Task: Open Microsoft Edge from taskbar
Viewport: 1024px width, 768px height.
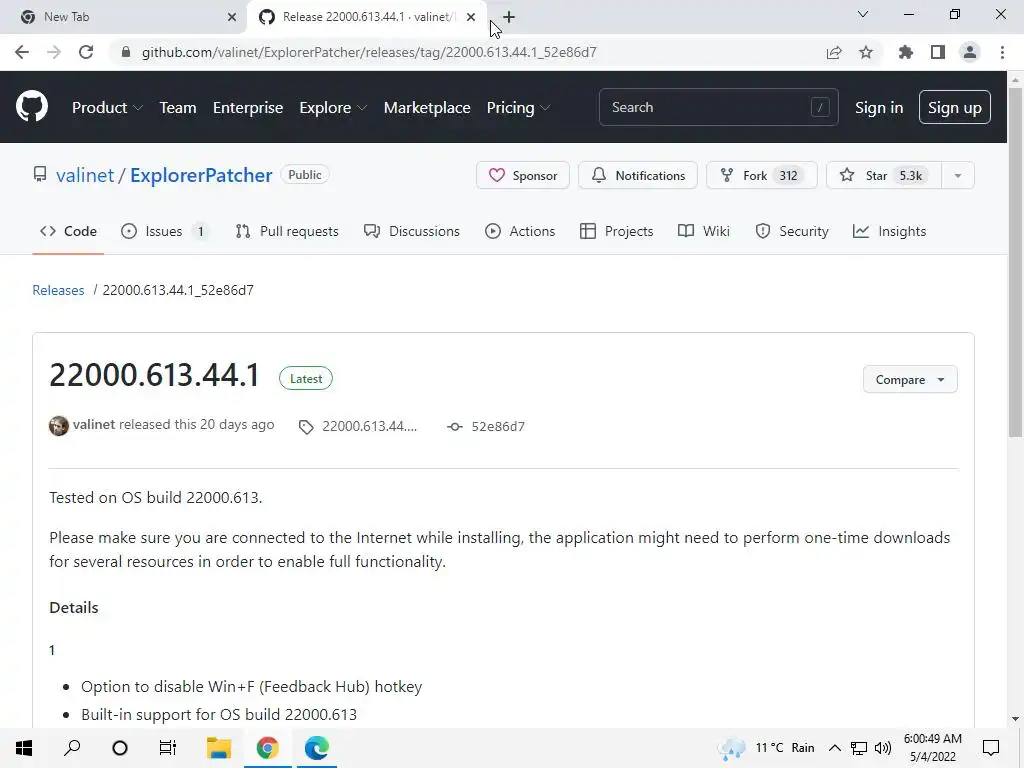Action: (317, 748)
